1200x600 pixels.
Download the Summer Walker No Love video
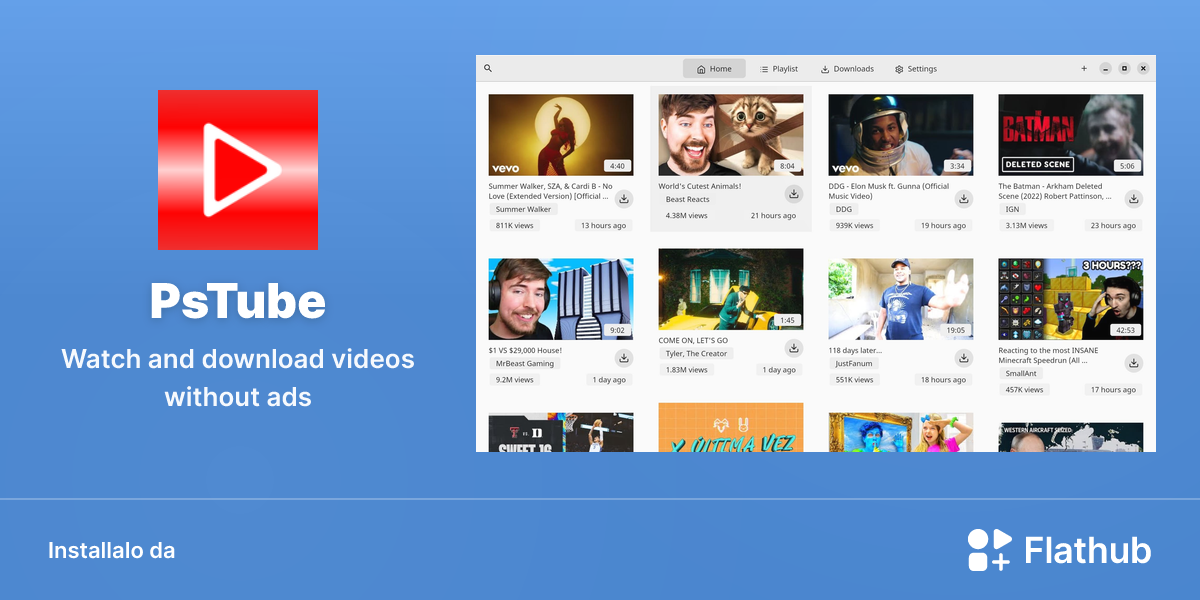pos(624,199)
